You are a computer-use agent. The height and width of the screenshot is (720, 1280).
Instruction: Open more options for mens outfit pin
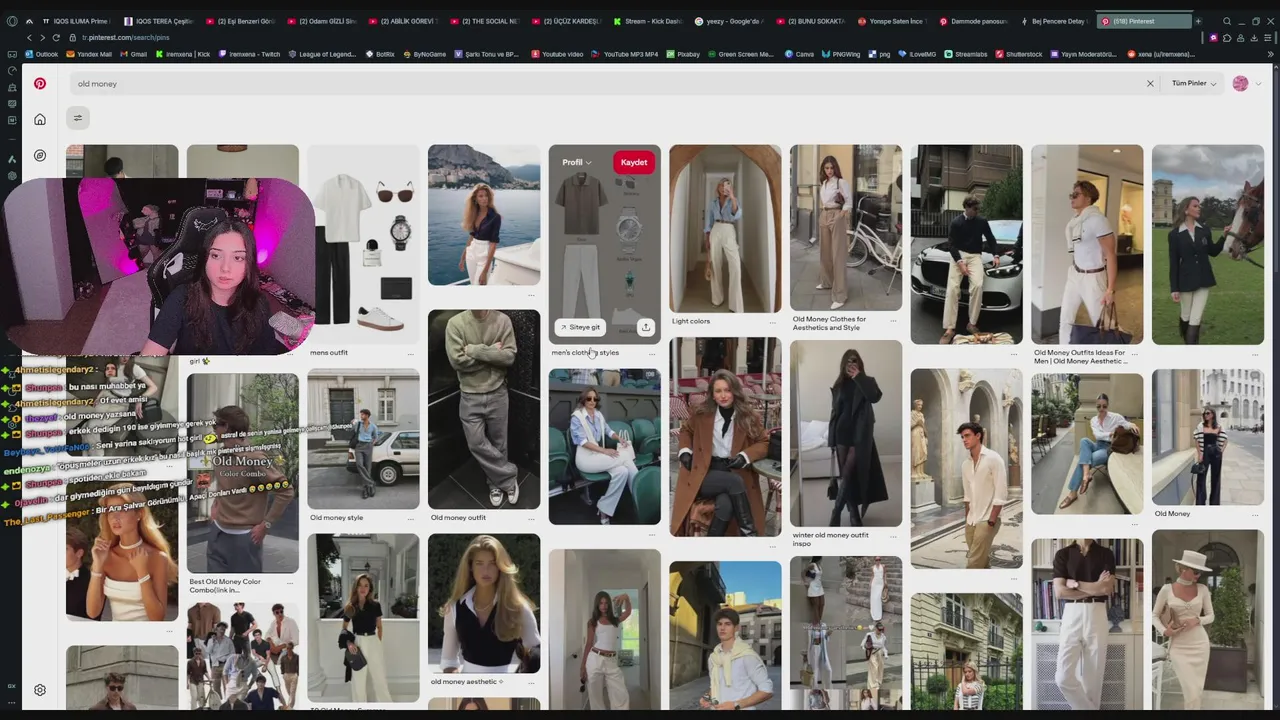tap(410, 353)
